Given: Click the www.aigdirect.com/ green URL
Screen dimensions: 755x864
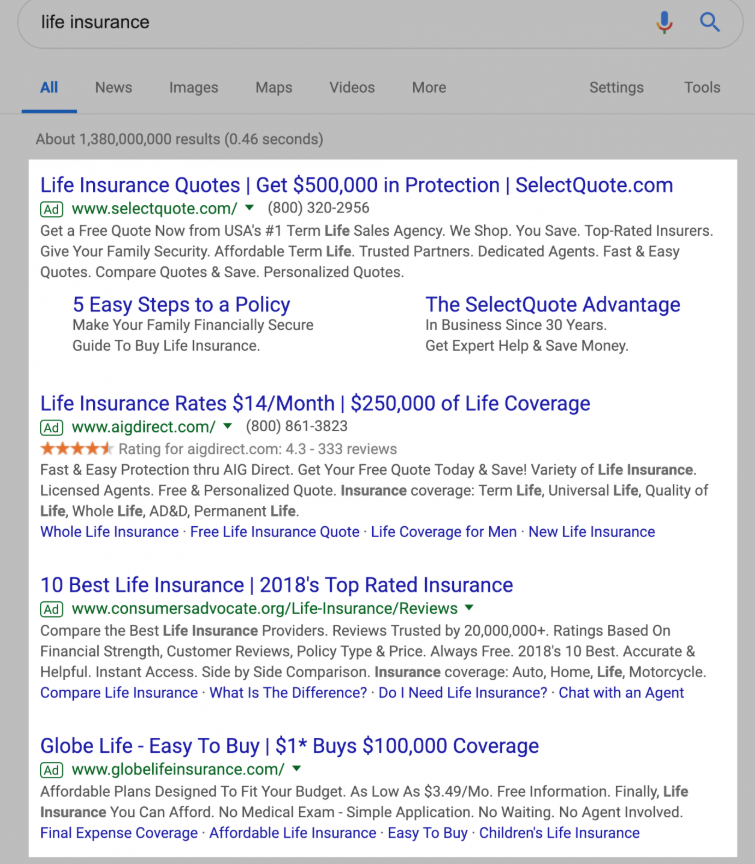Looking at the screenshot, I should click(x=143, y=427).
